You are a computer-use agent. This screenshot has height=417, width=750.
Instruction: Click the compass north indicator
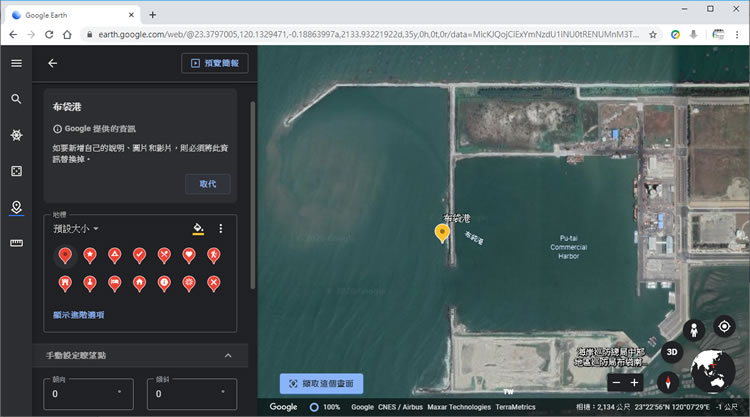668,382
